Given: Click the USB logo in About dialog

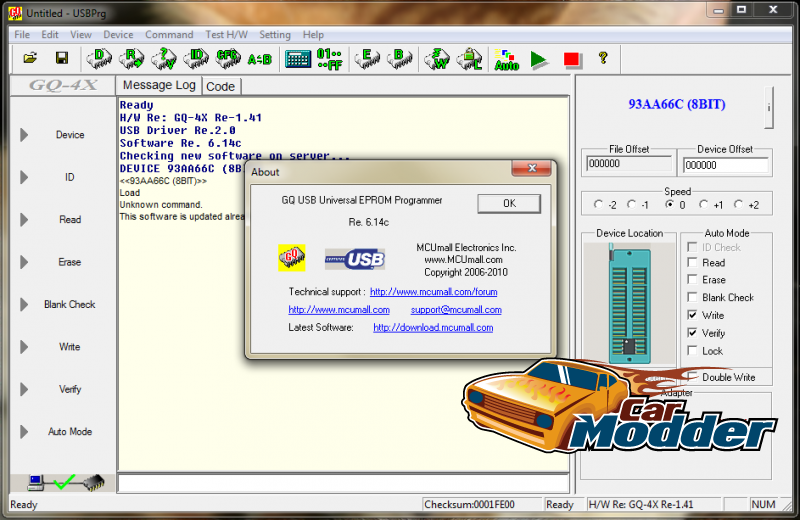Looking at the screenshot, I should tap(355, 259).
